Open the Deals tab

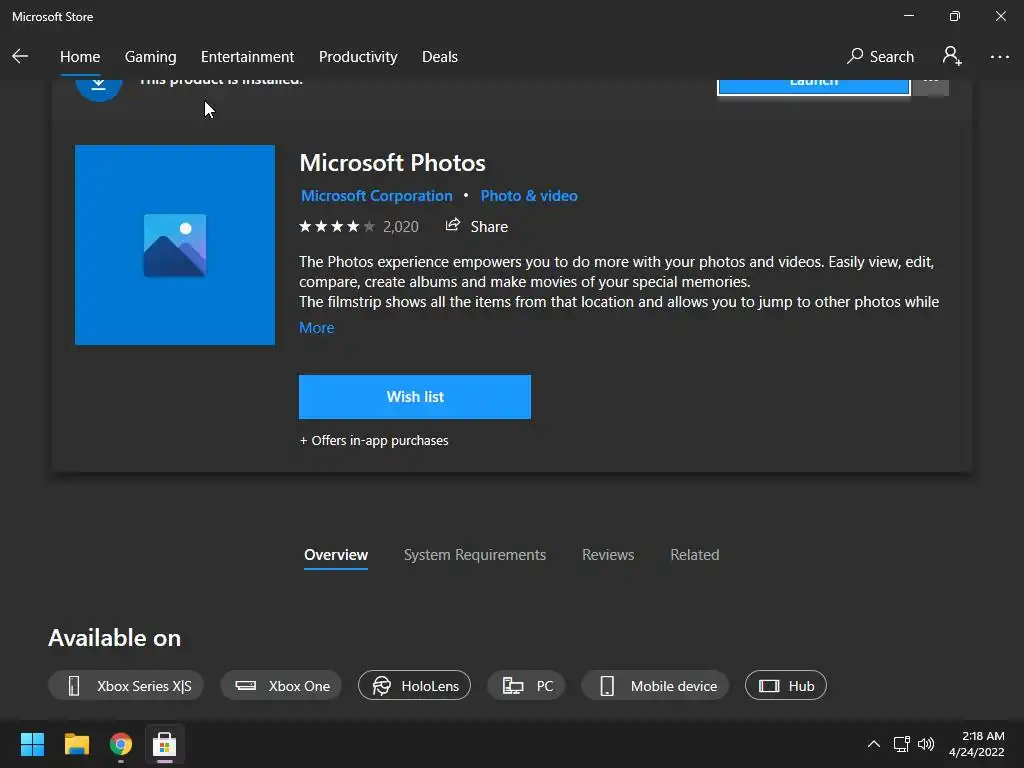(440, 57)
